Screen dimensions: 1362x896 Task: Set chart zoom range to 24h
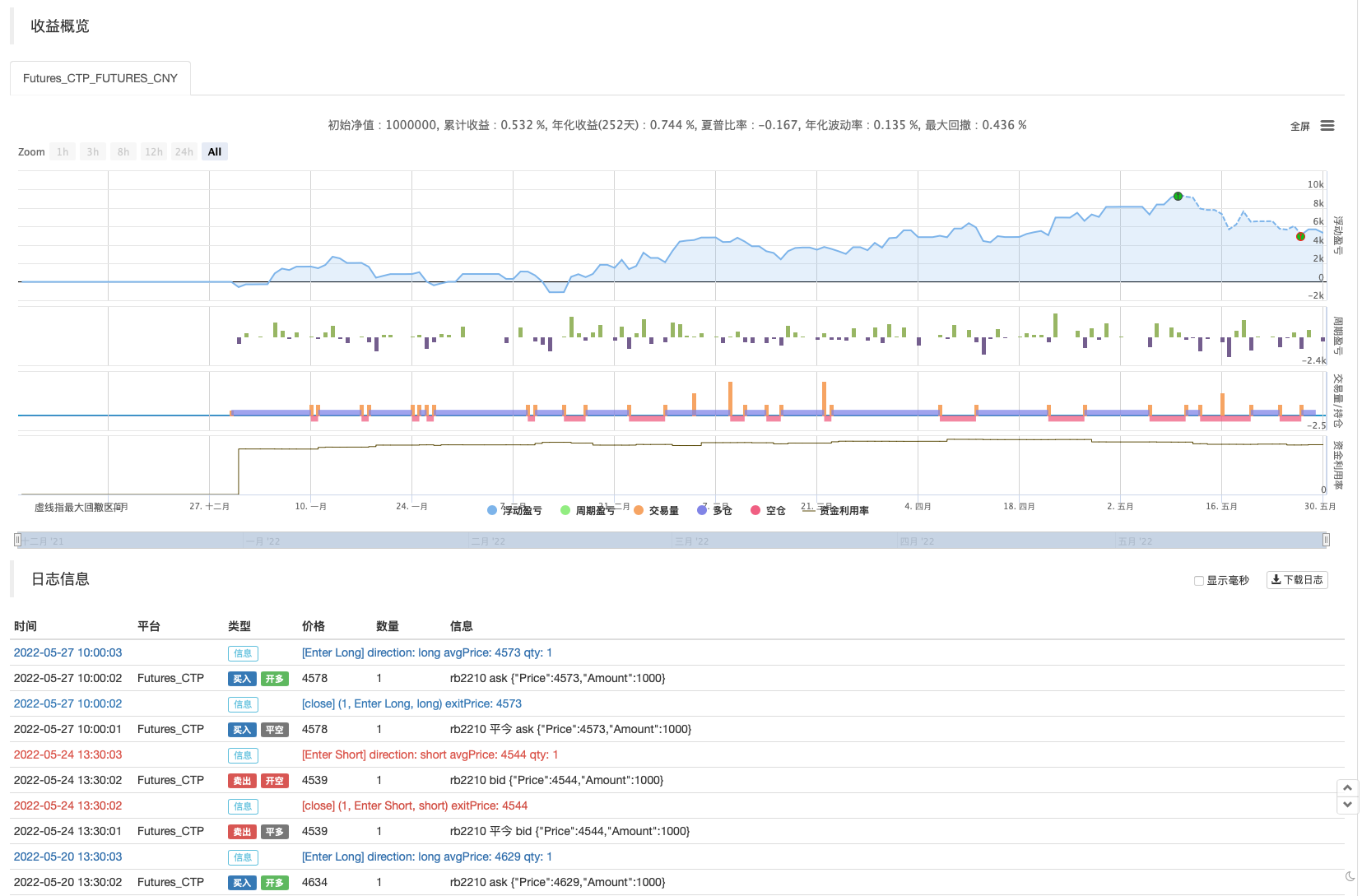tap(184, 152)
